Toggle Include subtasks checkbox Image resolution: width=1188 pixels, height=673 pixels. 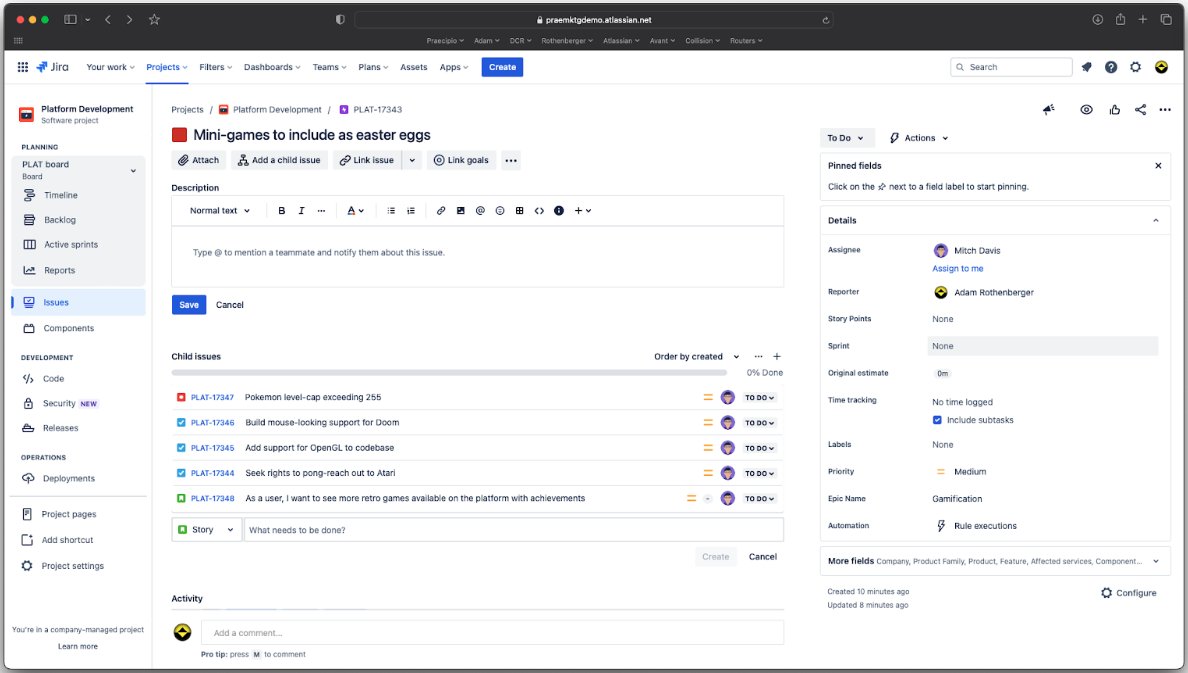tap(937, 420)
